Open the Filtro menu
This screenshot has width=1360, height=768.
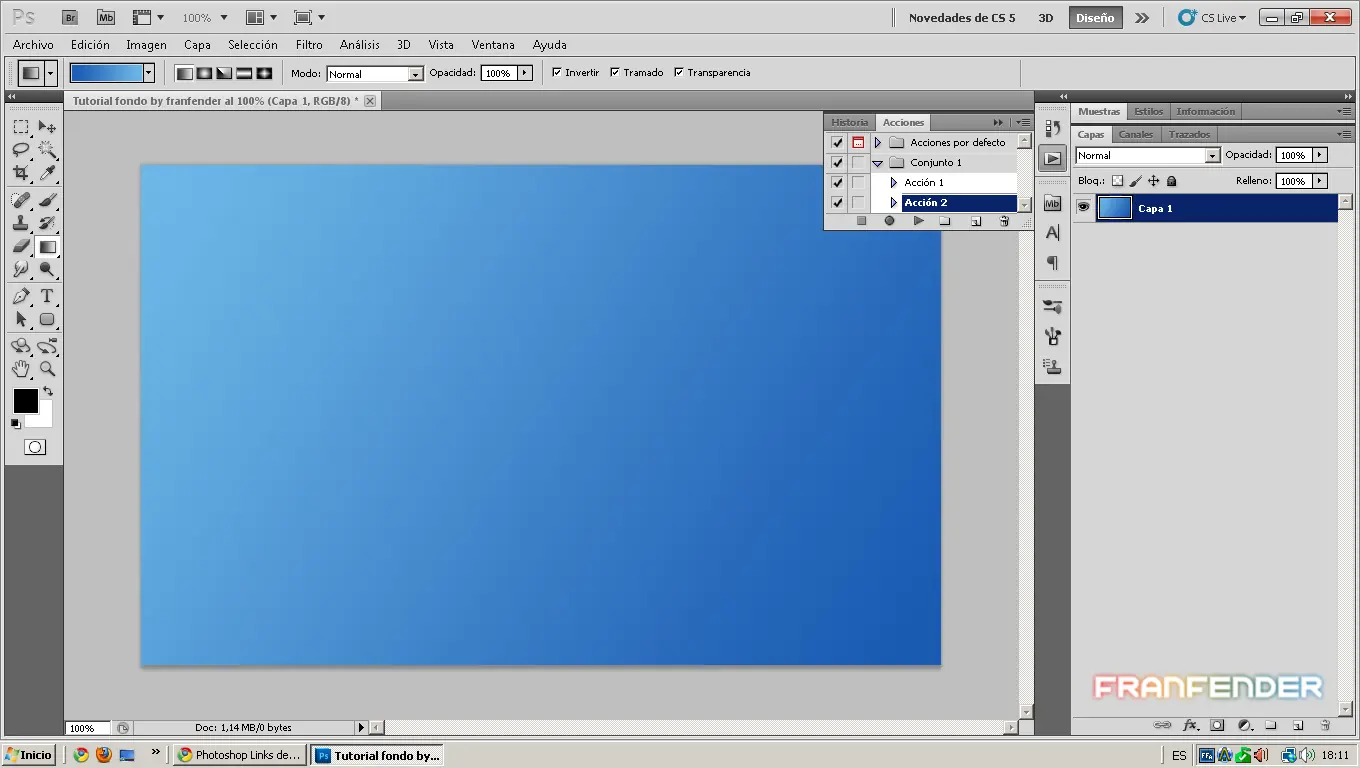(x=309, y=44)
